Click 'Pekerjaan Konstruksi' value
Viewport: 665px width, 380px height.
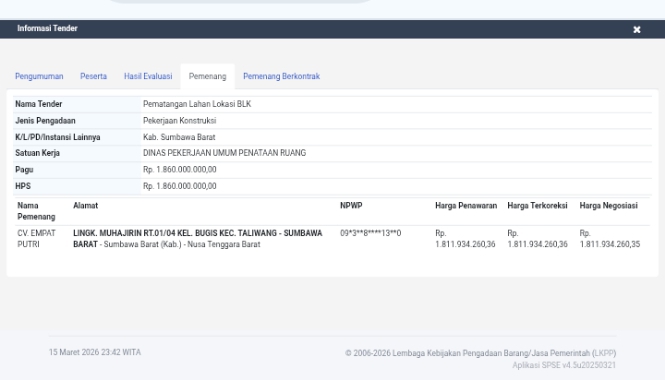click(x=179, y=120)
